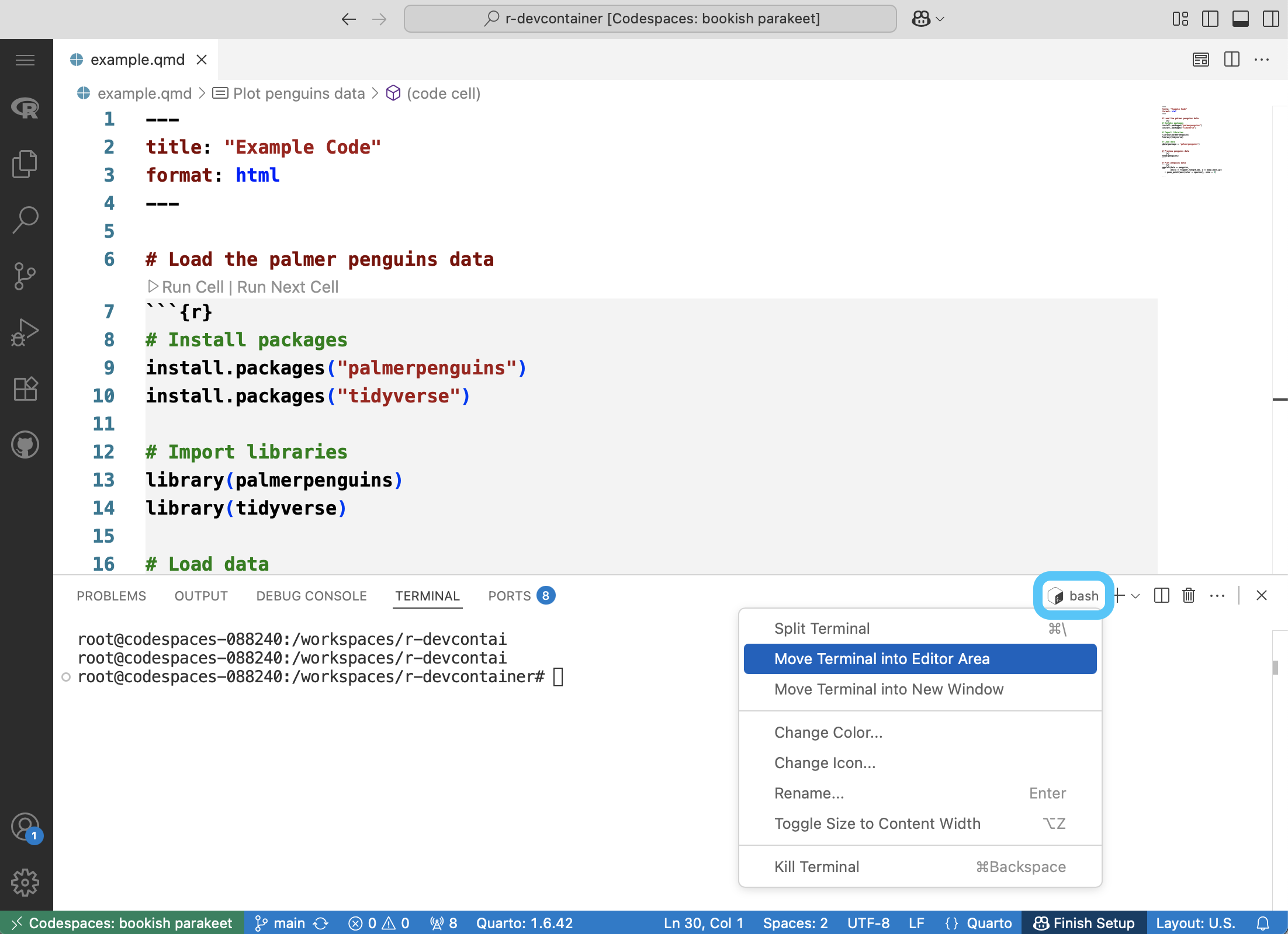Click the bash terminal label
This screenshot has height=934, width=1288.
pos(1074,596)
